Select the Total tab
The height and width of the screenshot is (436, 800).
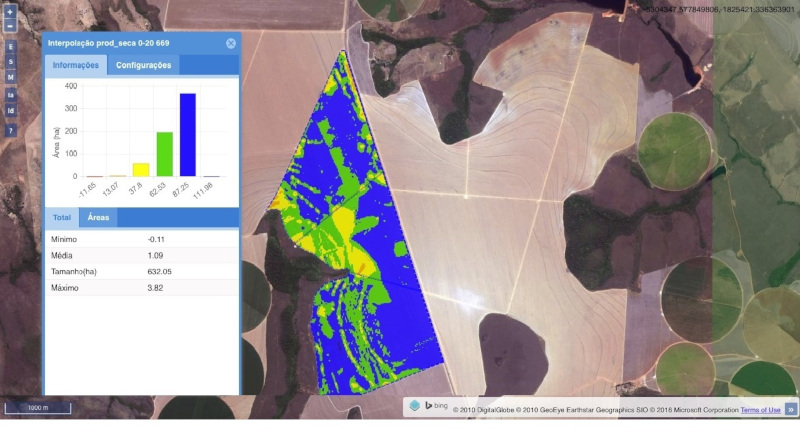[62, 217]
